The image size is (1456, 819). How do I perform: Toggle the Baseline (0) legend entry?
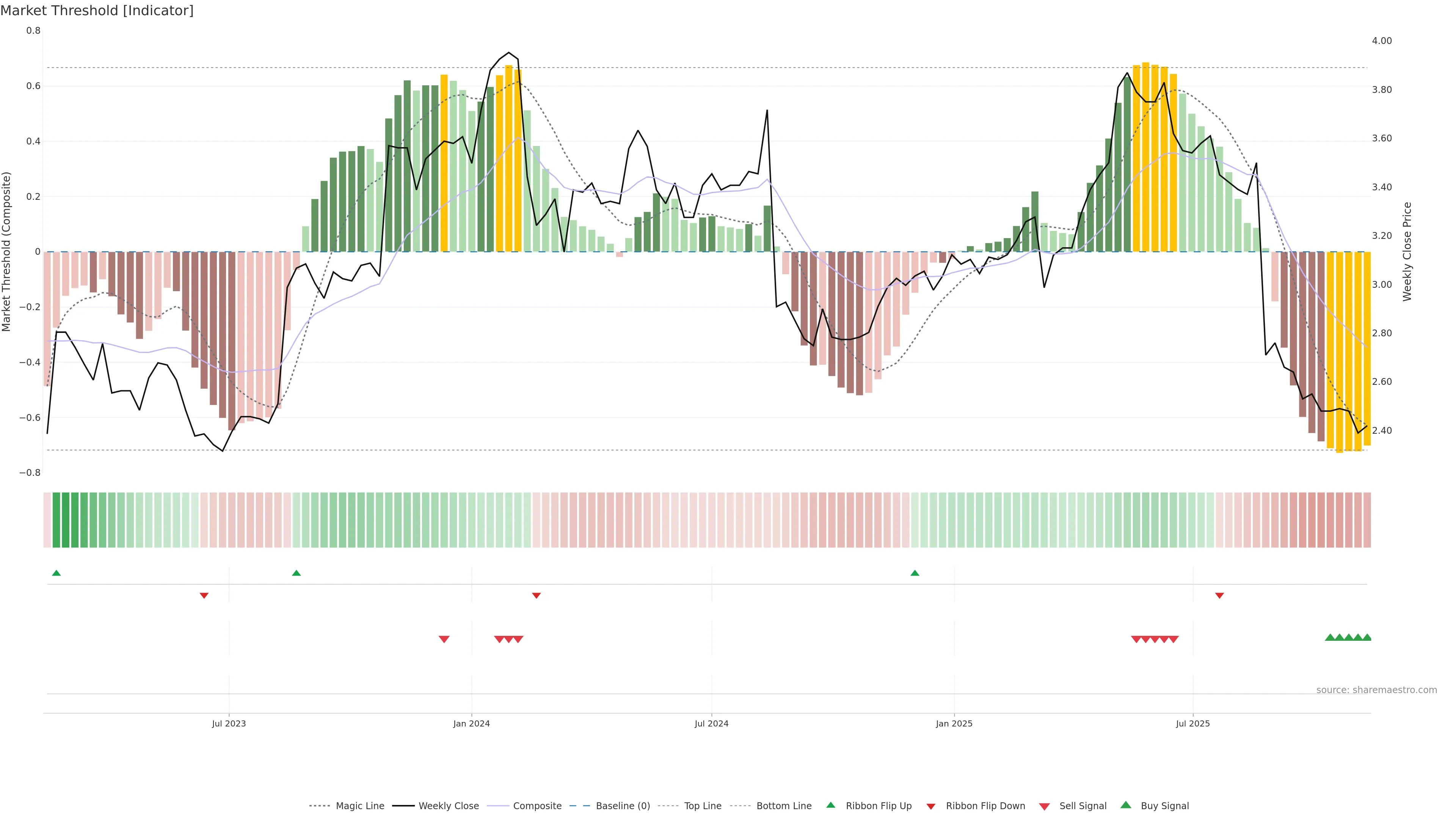(622, 806)
